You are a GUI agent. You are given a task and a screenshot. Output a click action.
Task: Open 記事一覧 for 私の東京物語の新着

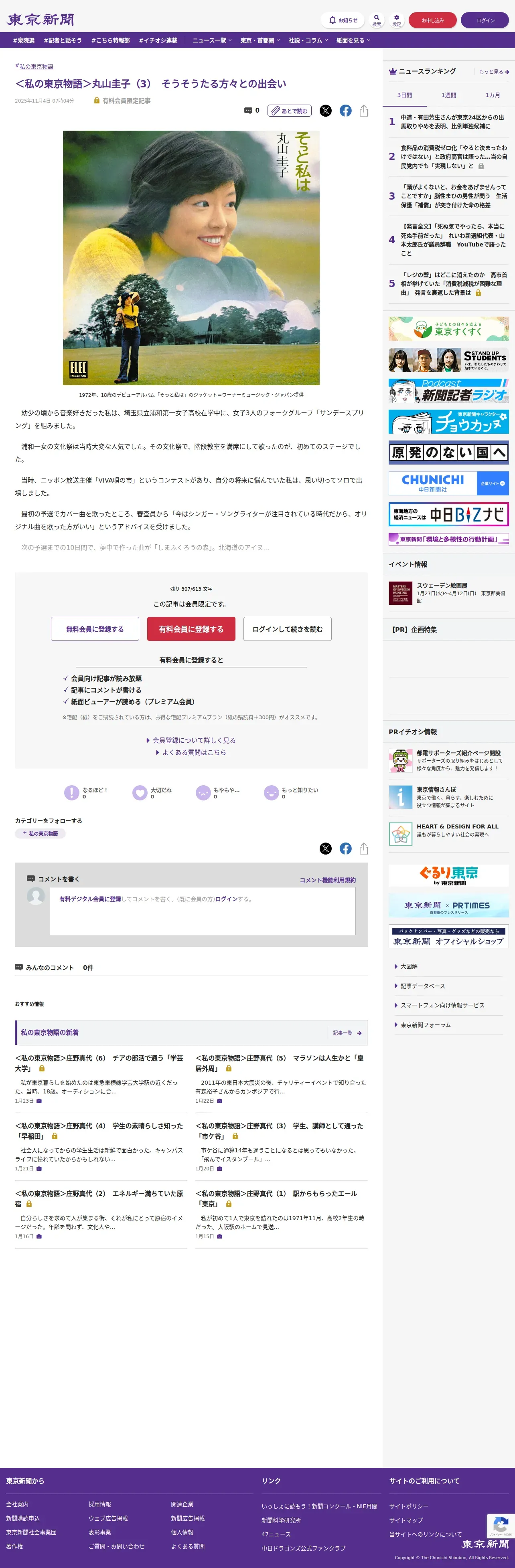[347, 1033]
